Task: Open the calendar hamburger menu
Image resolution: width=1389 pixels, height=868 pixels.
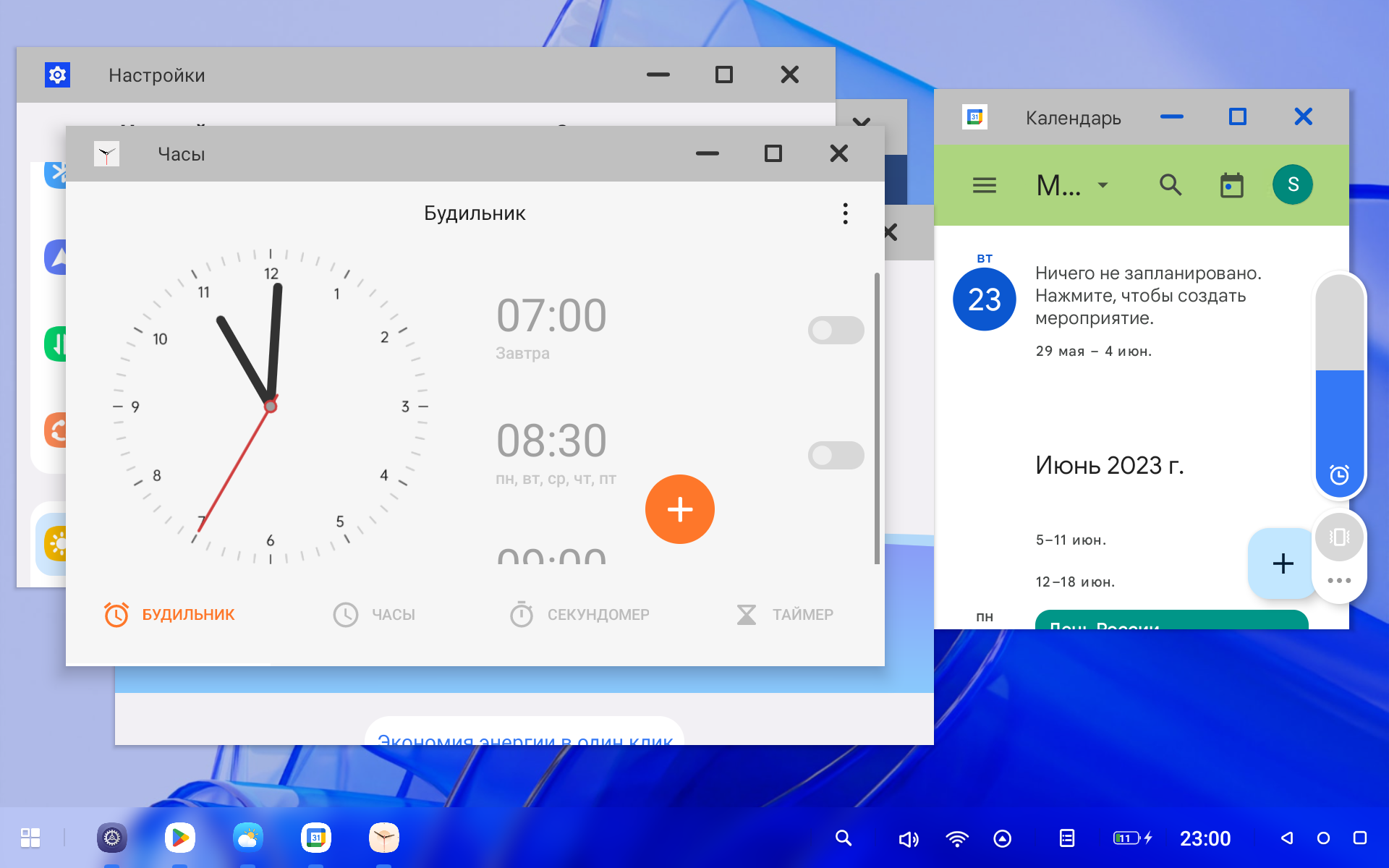Action: click(x=984, y=185)
